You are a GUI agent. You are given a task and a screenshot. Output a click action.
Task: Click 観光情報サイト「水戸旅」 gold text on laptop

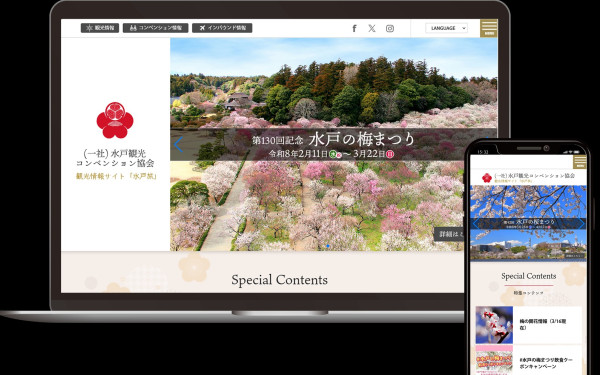tap(116, 176)
